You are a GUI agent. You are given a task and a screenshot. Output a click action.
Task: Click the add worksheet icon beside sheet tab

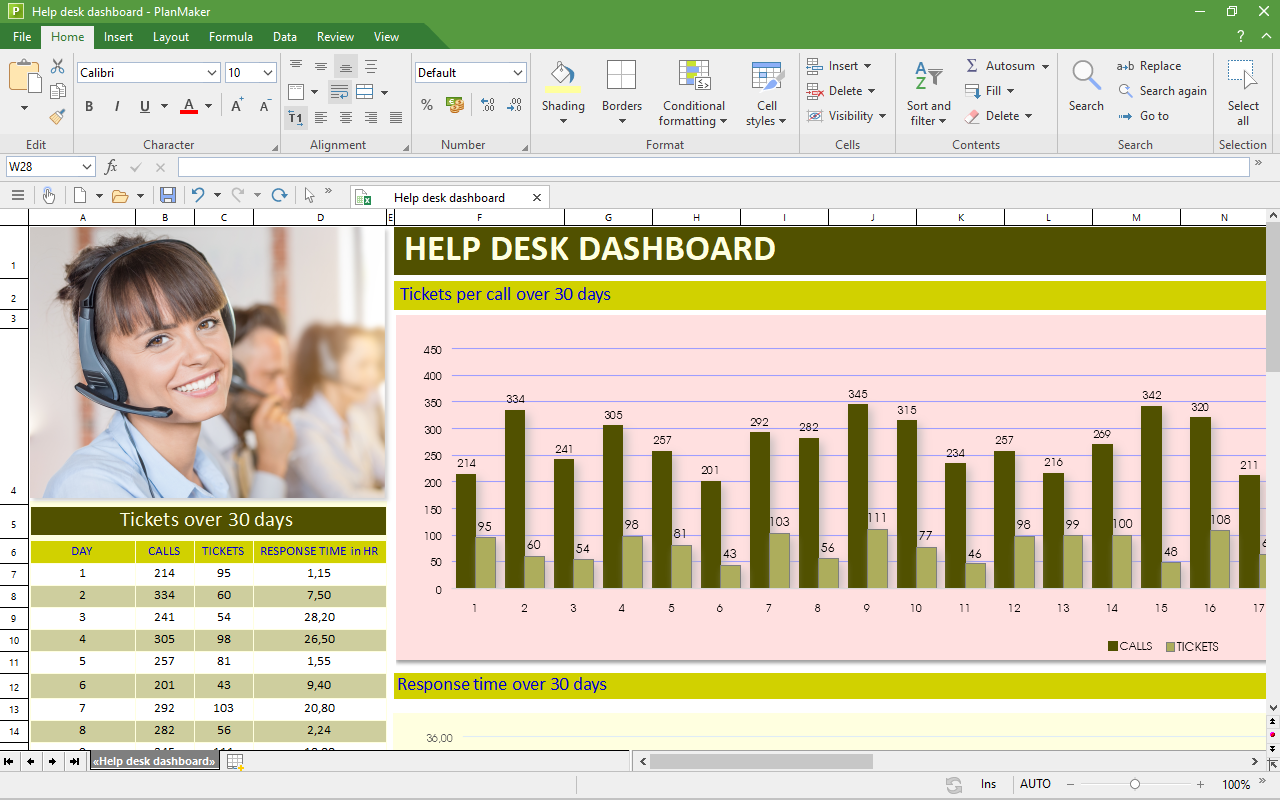[x=235, y=762]
